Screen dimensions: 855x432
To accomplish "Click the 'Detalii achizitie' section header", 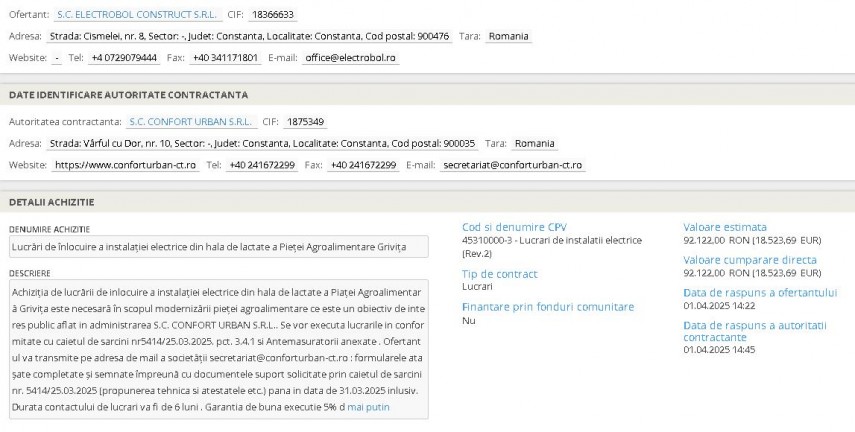I will click(52, 202).
